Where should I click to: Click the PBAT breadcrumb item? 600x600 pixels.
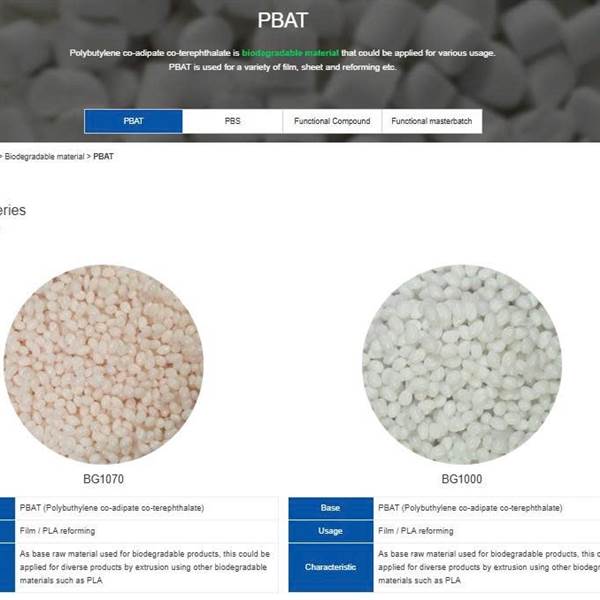click(x=103, y=157)
